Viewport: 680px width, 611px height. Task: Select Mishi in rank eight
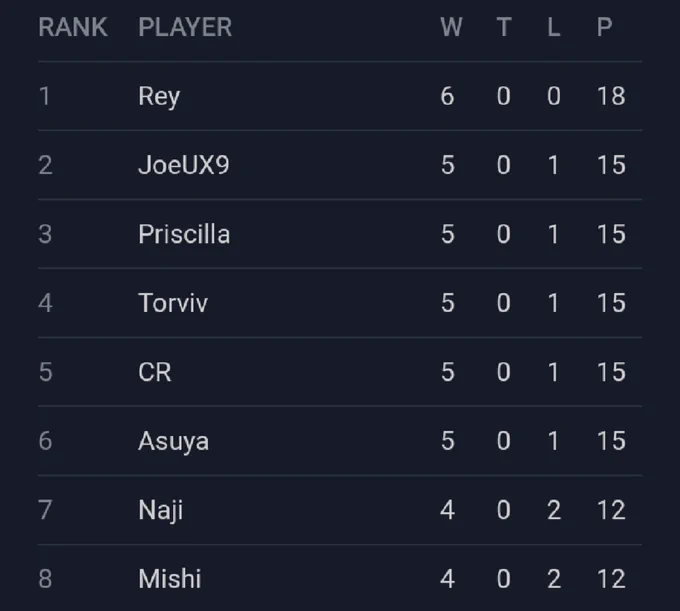[x=170, y=579]
